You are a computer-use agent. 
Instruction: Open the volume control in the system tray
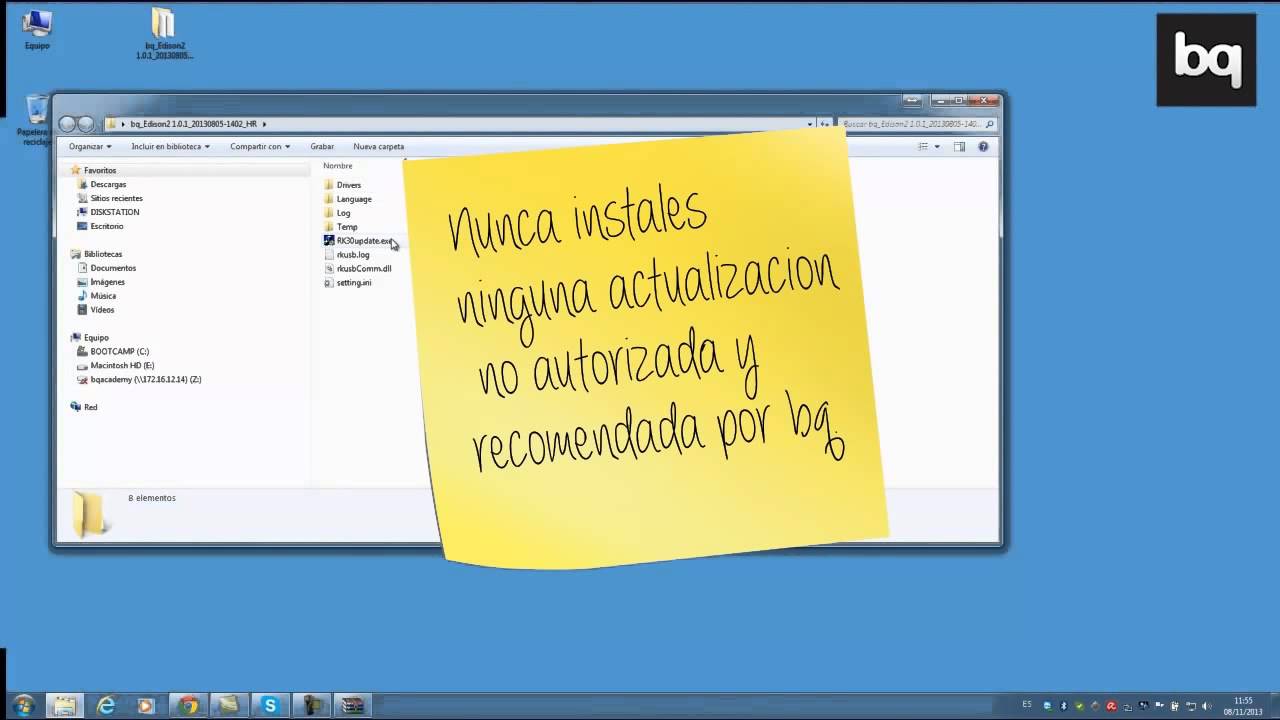(1206, 706)
